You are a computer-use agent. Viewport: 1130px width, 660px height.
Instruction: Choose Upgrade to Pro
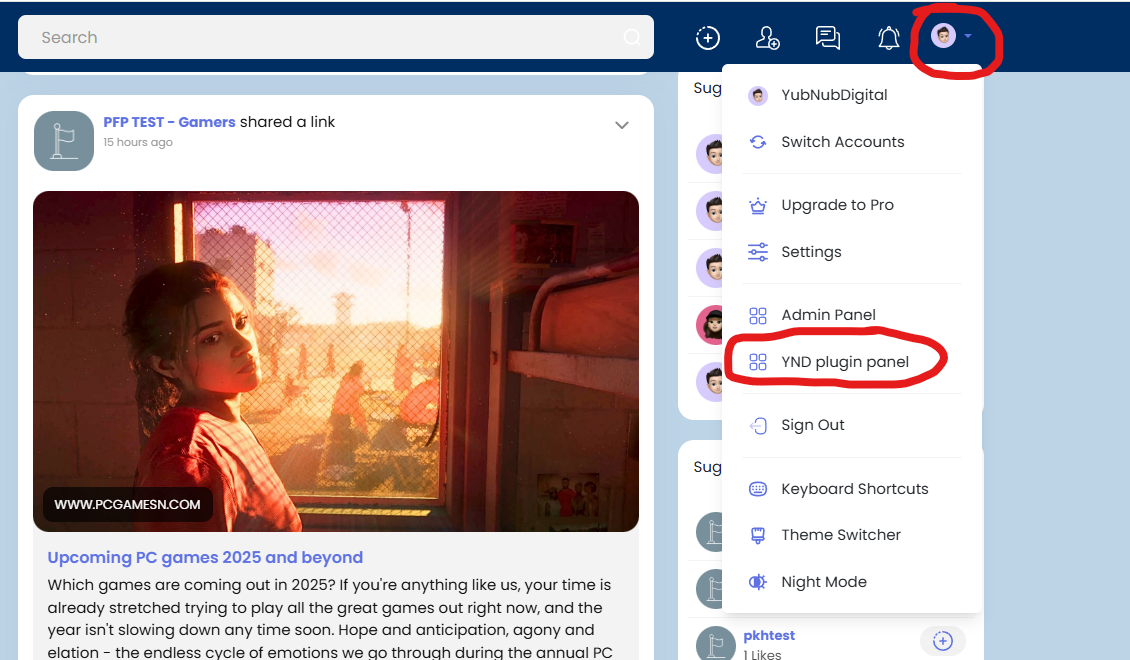(x=852, y=205)
